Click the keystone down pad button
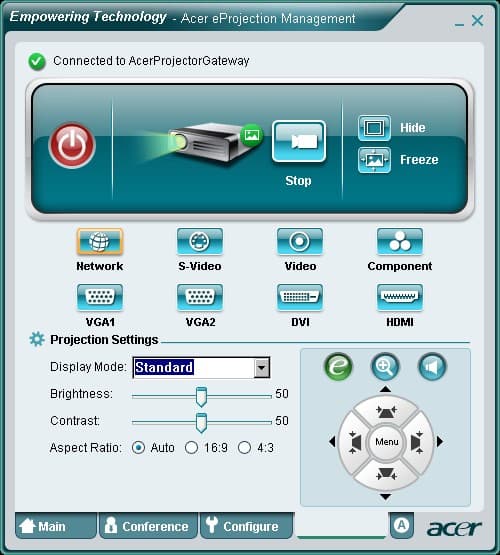Viewport: 500px width, 555px height. tap(386, 474)
